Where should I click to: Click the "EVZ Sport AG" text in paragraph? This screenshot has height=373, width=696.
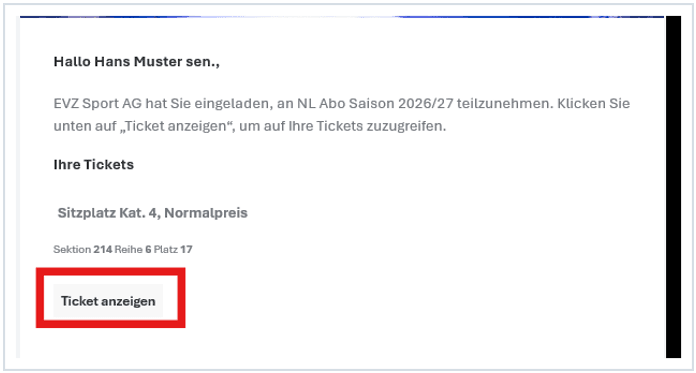pos(93,104)
